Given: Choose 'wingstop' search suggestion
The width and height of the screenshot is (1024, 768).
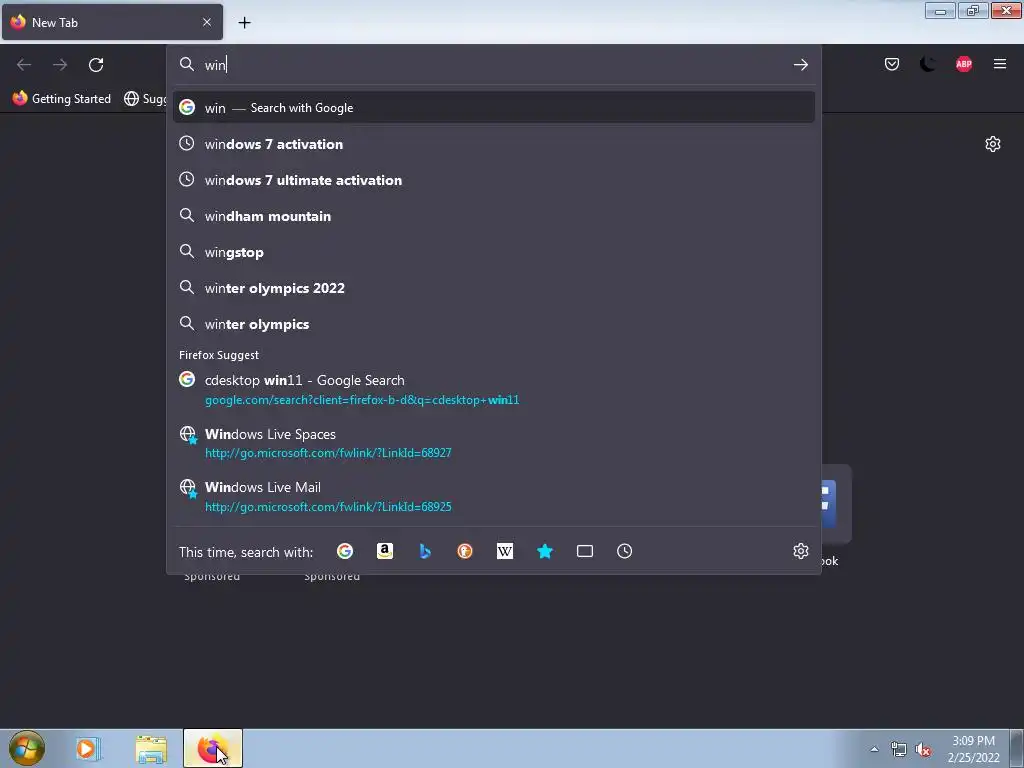Looking at the screenshot, I should pyautogui.click(x=494, y=251).
